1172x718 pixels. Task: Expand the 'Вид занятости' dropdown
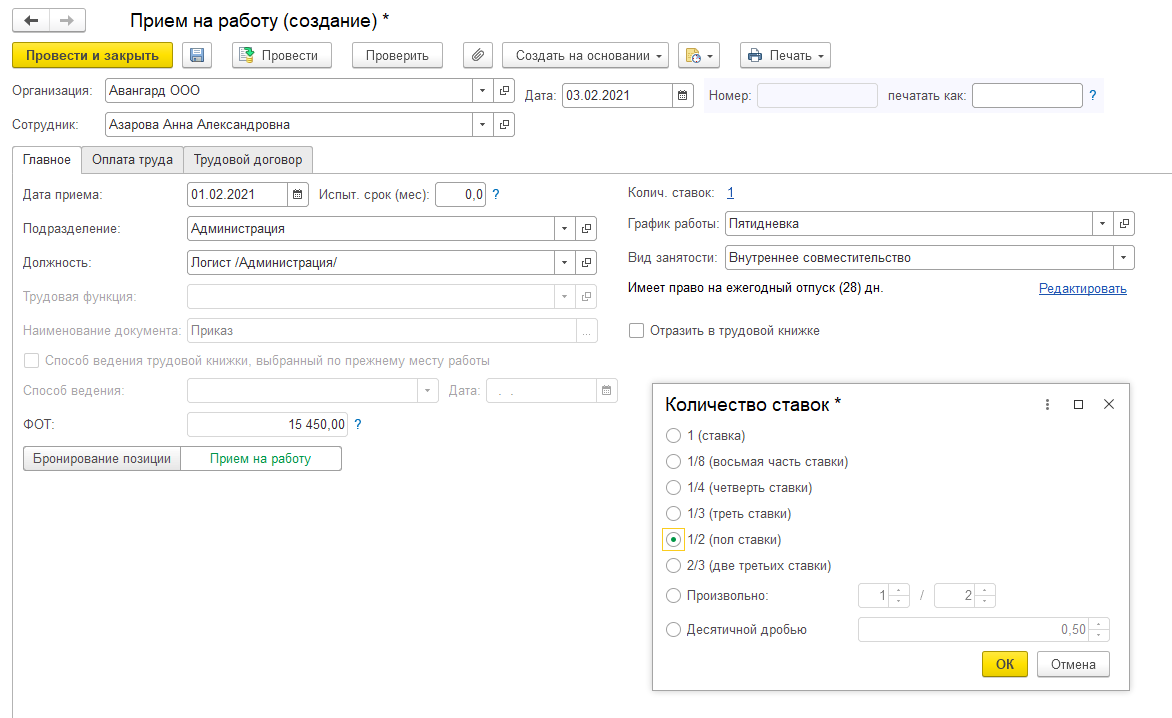pyautogui.click(x=1125, y=258)
